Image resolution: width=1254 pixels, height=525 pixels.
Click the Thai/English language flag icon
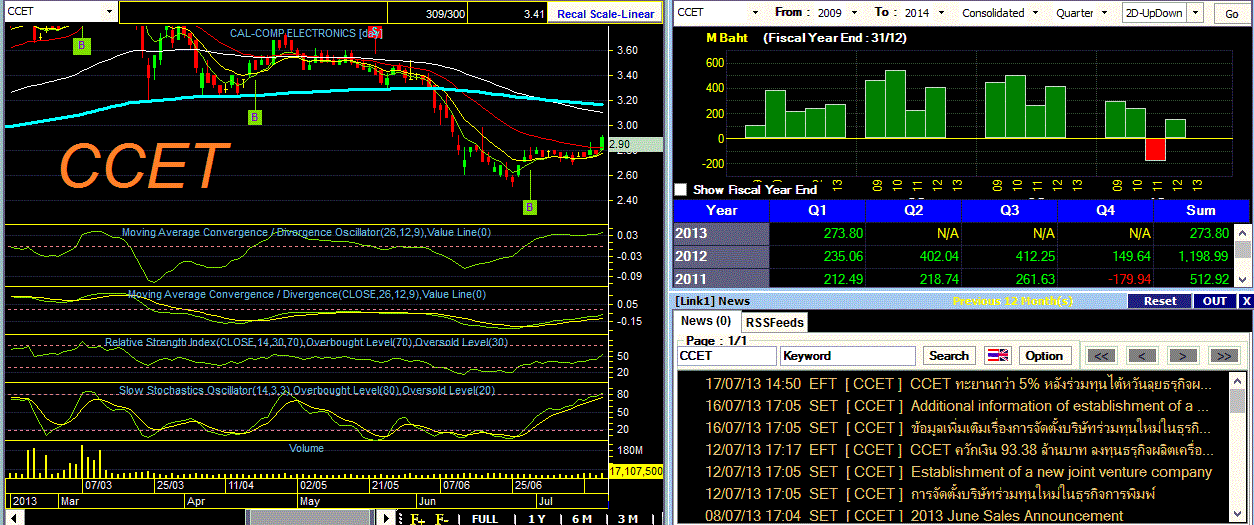(x=998, y=356)
